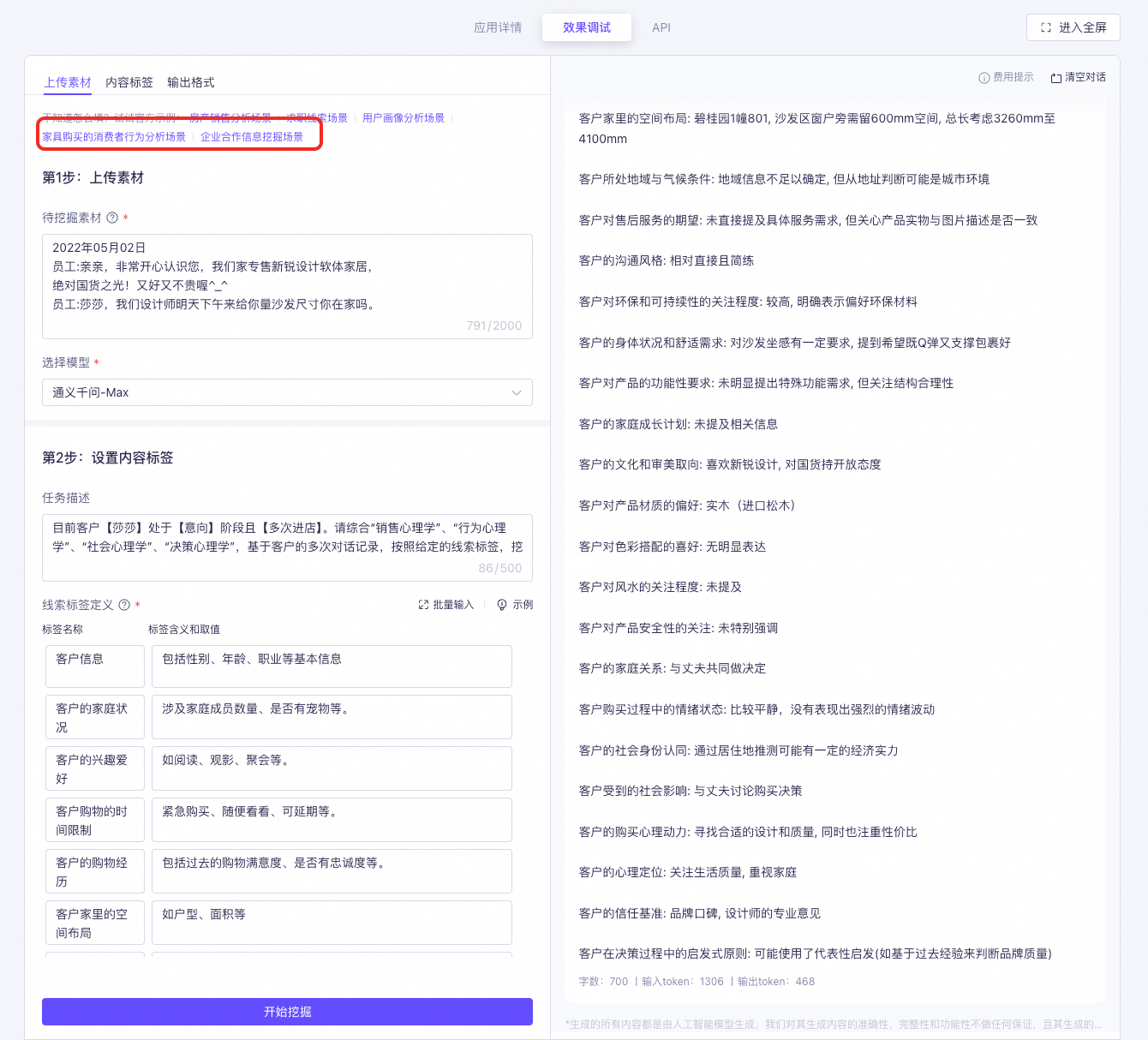Edit the 涉及家庭成员数量、是否有宠物等 field

pyautogui.click(x=332, y=717)
